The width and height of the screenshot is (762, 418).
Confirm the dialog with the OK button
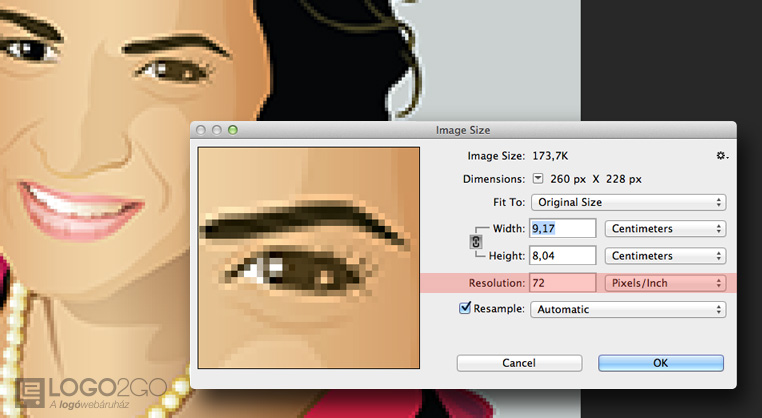(660, 362)
